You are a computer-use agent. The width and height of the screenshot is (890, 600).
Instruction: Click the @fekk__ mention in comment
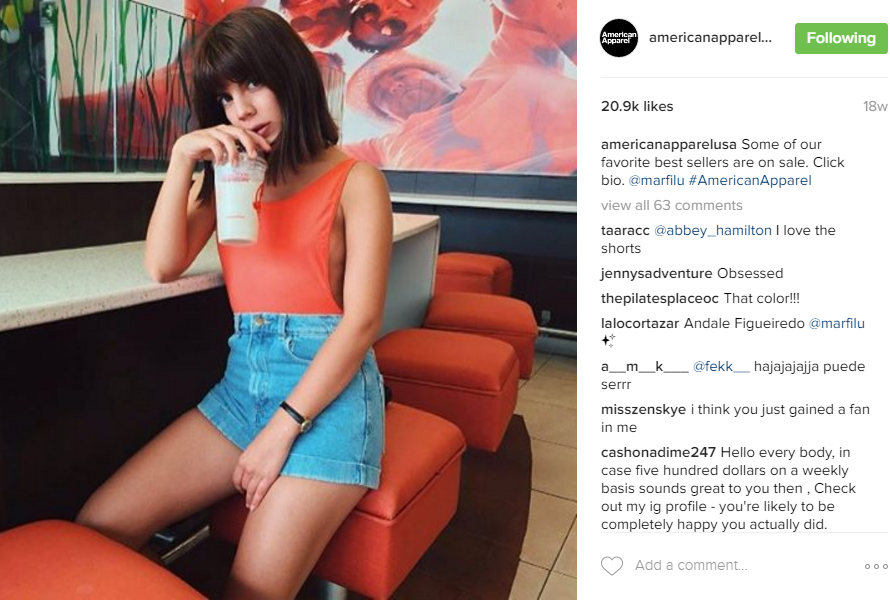coord(721,367)
